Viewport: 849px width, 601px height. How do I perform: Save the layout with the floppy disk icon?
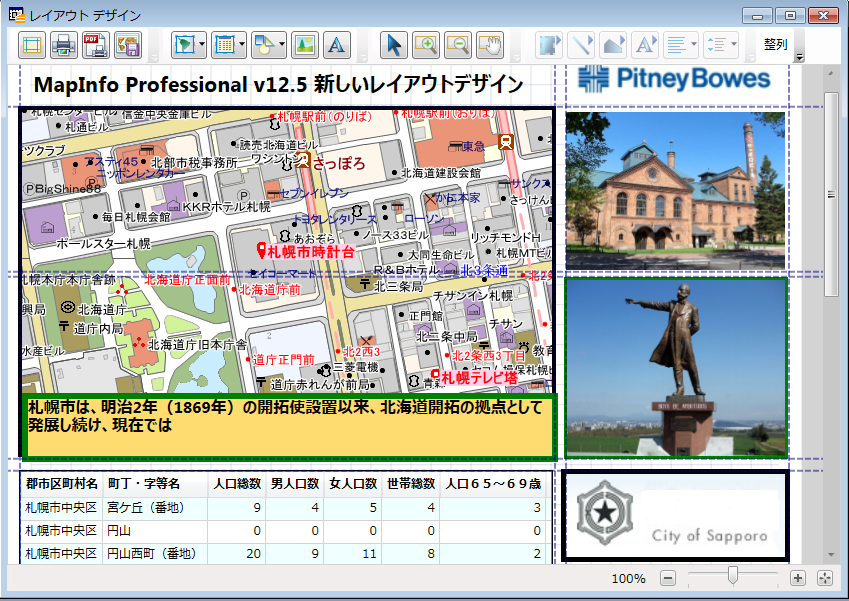(x=128, y=45)
